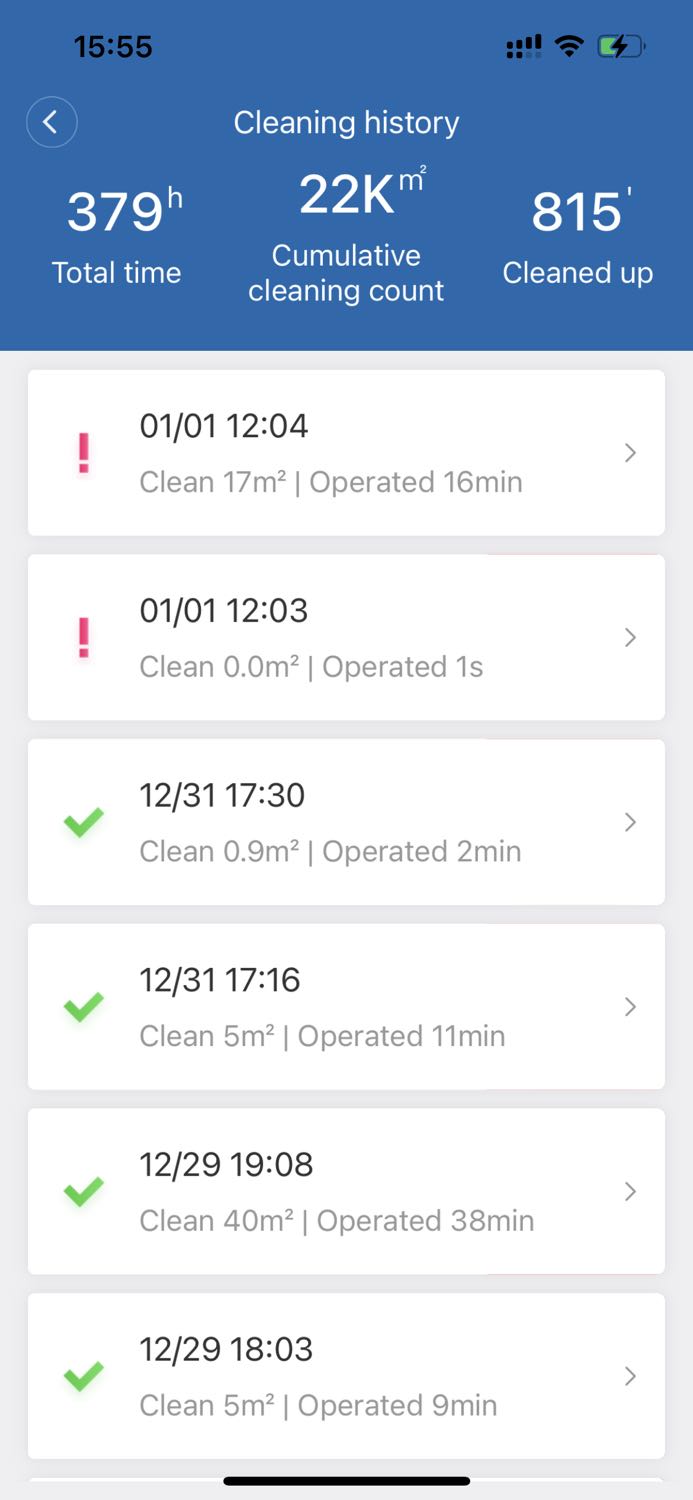693x1500 pixels.
Task: Click the red alert icon for 01/01 12:03
Action: pyautogui.click(x=84, y=638)
